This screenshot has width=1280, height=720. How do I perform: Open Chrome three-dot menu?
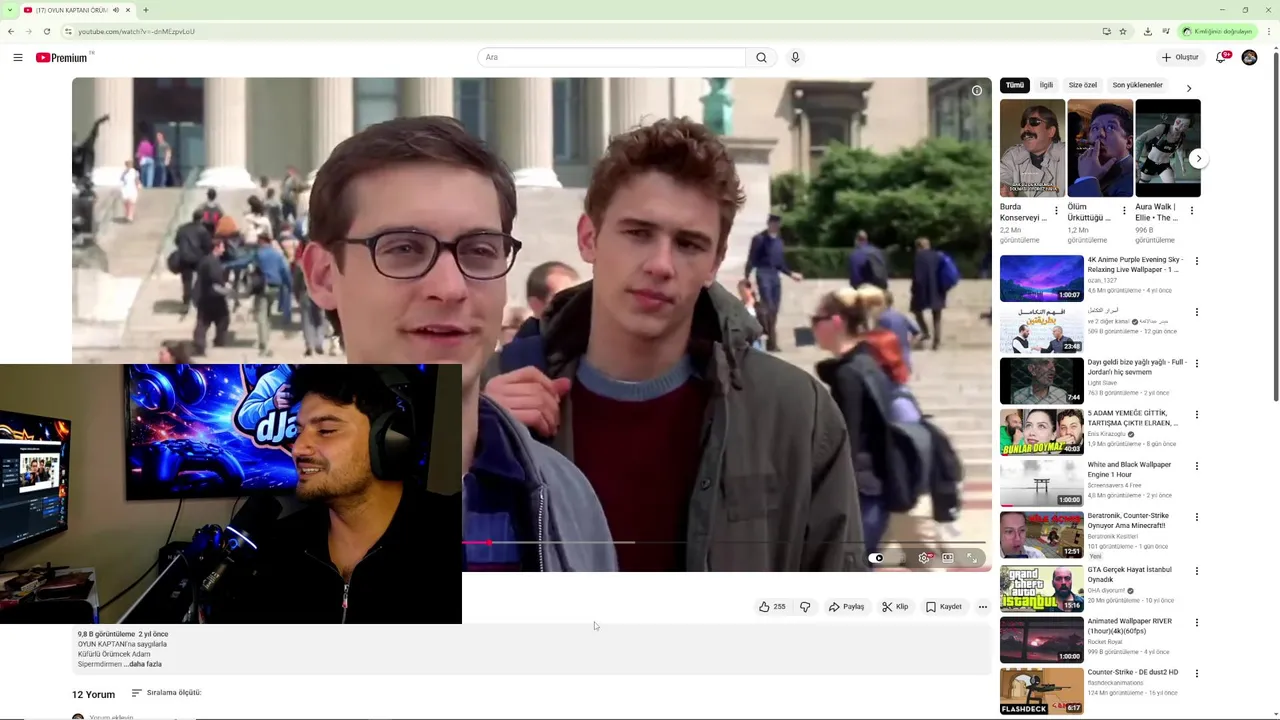1270,31
